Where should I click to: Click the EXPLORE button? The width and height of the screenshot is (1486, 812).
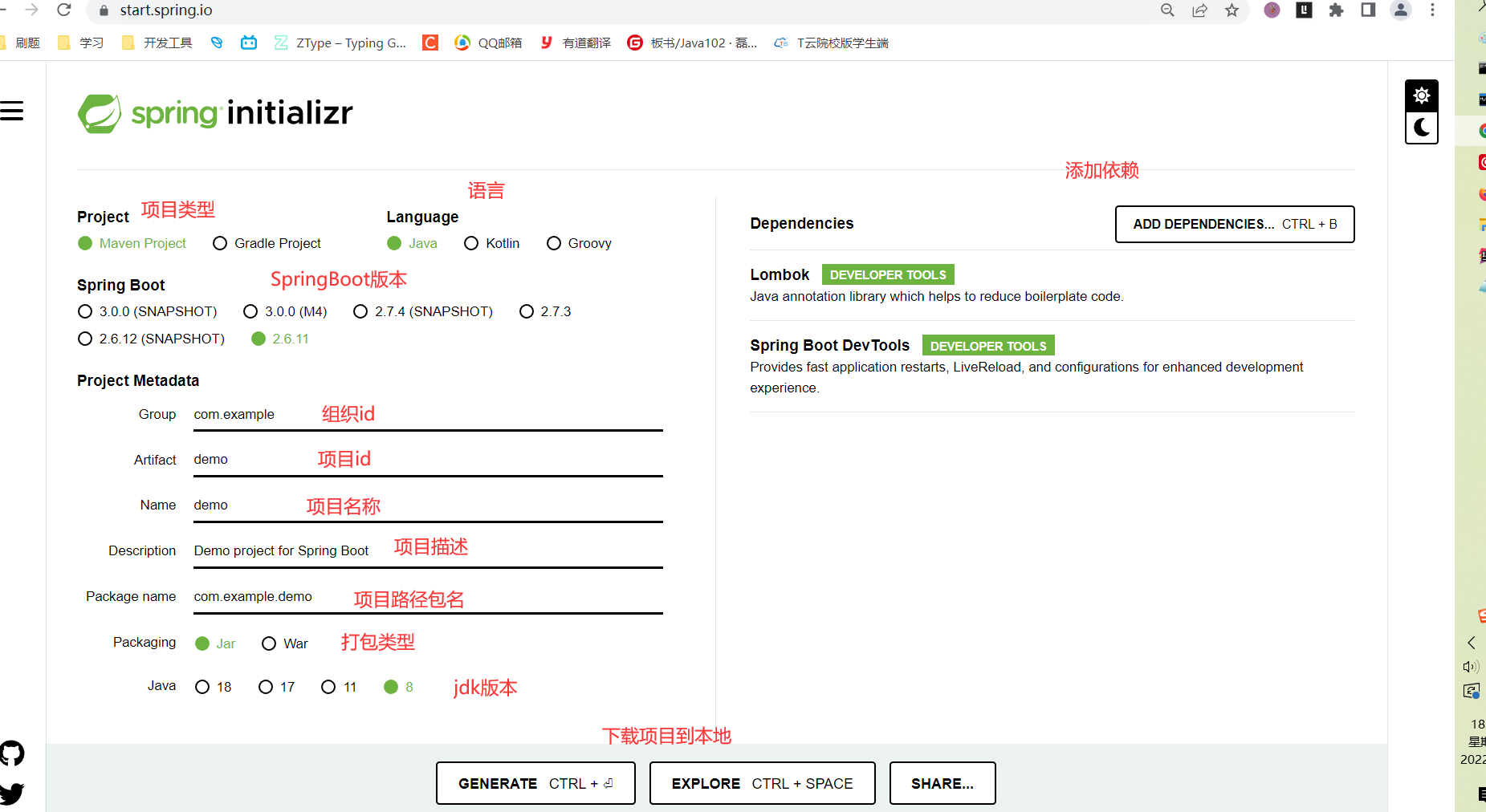[x=762, y=783]
